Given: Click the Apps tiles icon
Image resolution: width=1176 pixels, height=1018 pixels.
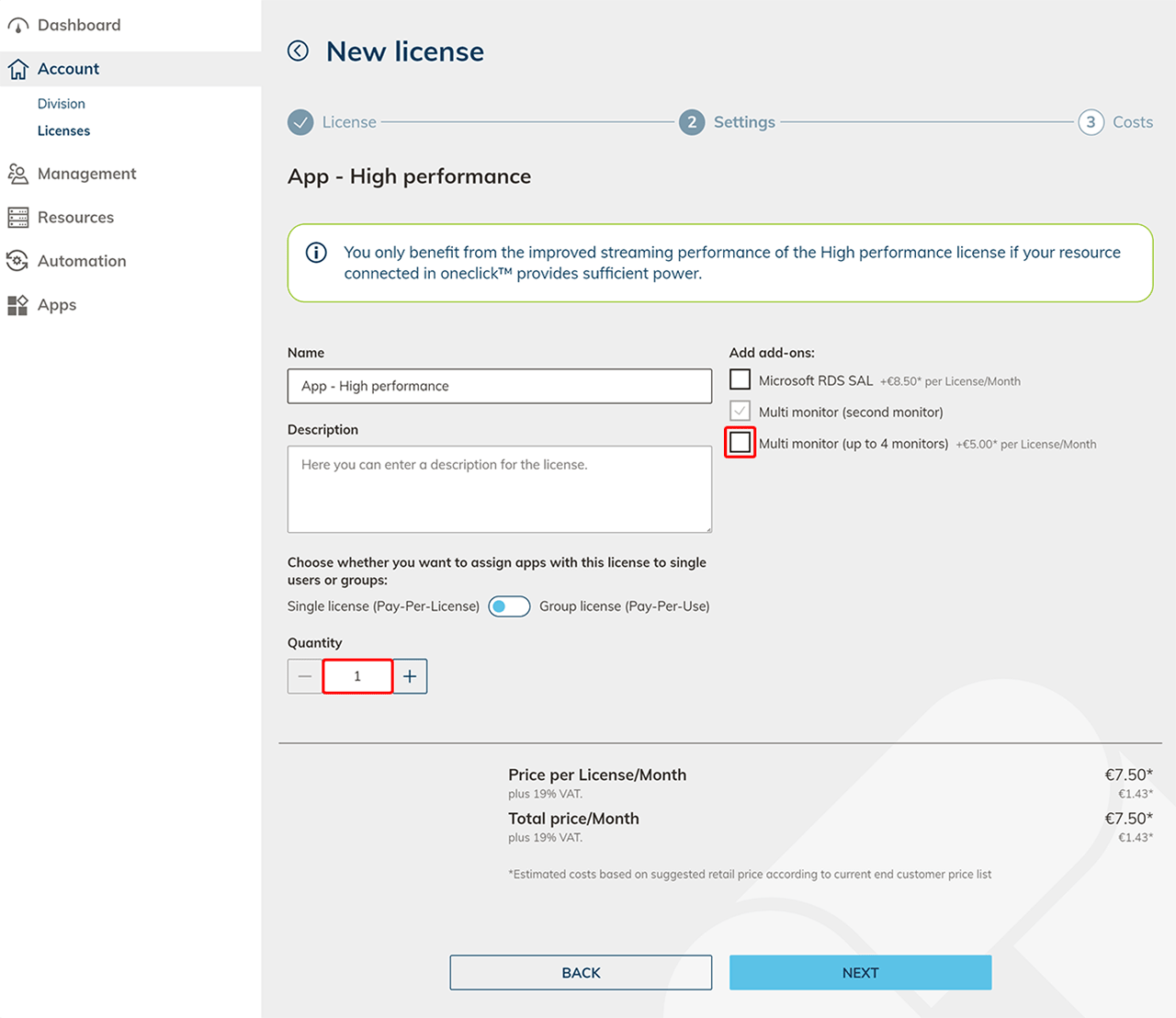Looking at the screenshot, I should click(x=17, y=305).
